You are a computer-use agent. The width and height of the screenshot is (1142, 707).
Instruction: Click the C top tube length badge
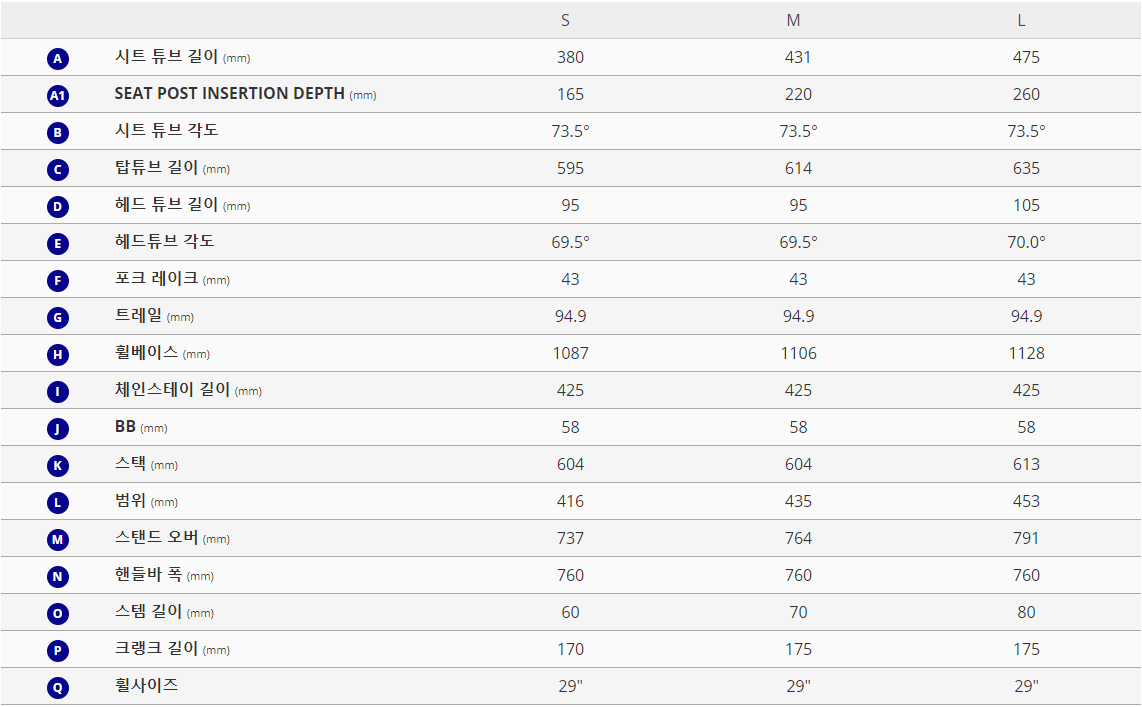click(58, 170)
